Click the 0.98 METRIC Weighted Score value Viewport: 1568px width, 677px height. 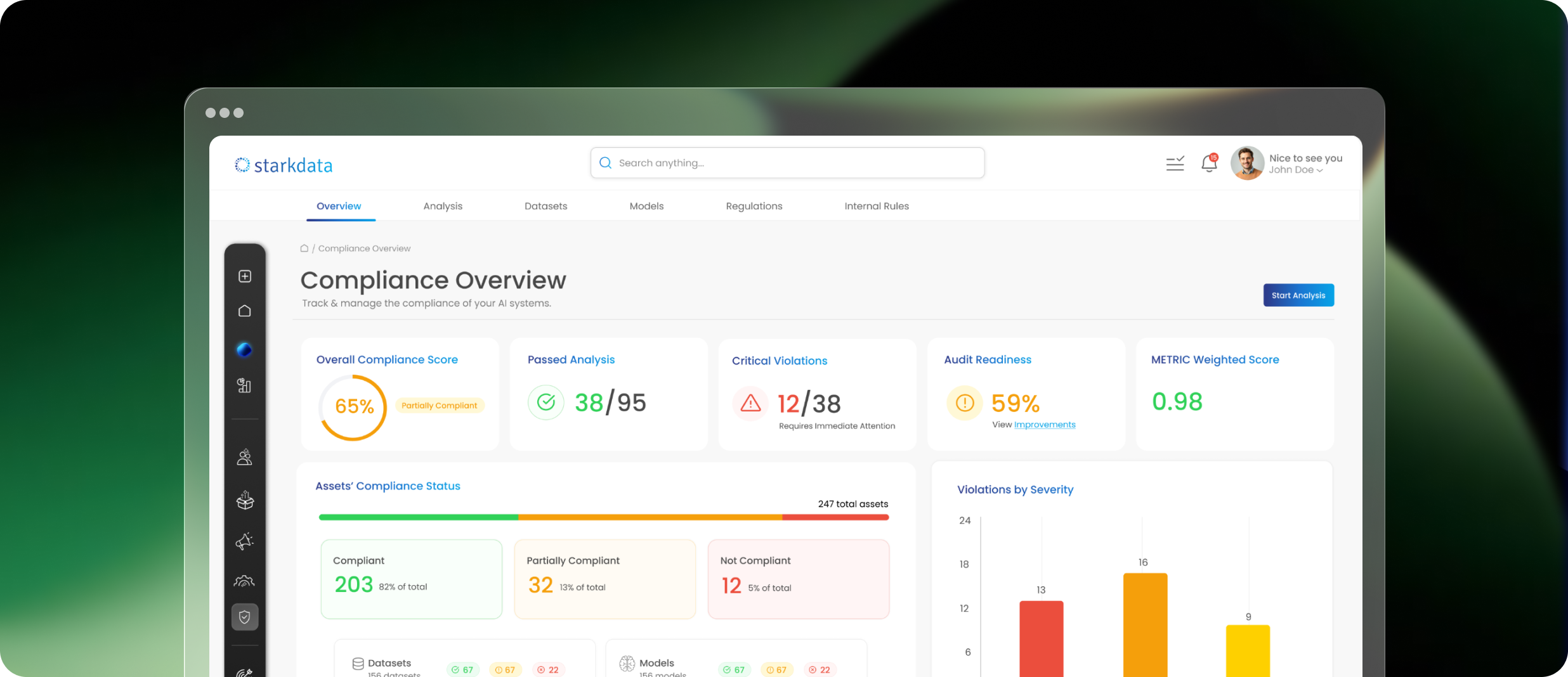1177,401
